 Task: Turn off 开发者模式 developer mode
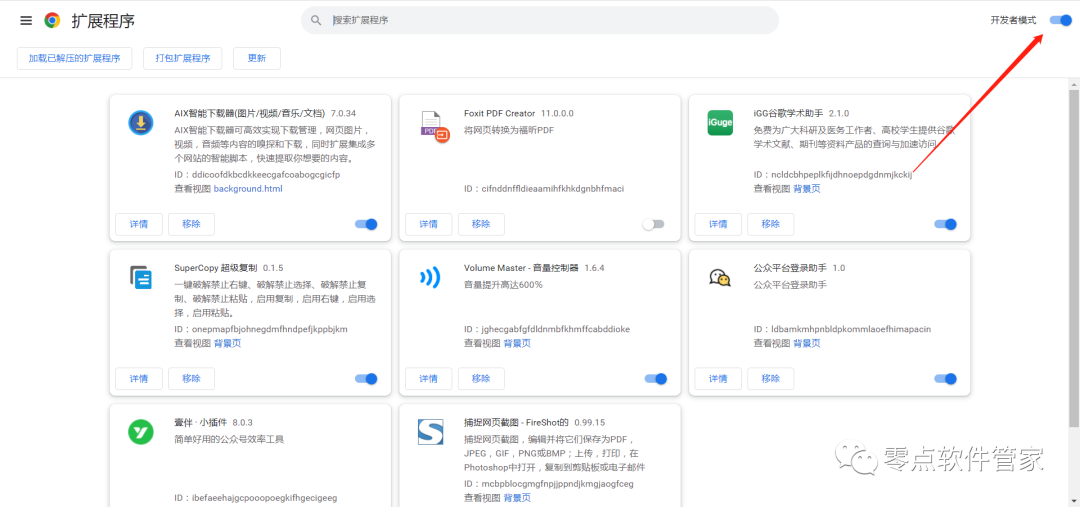coord(1060,20)
